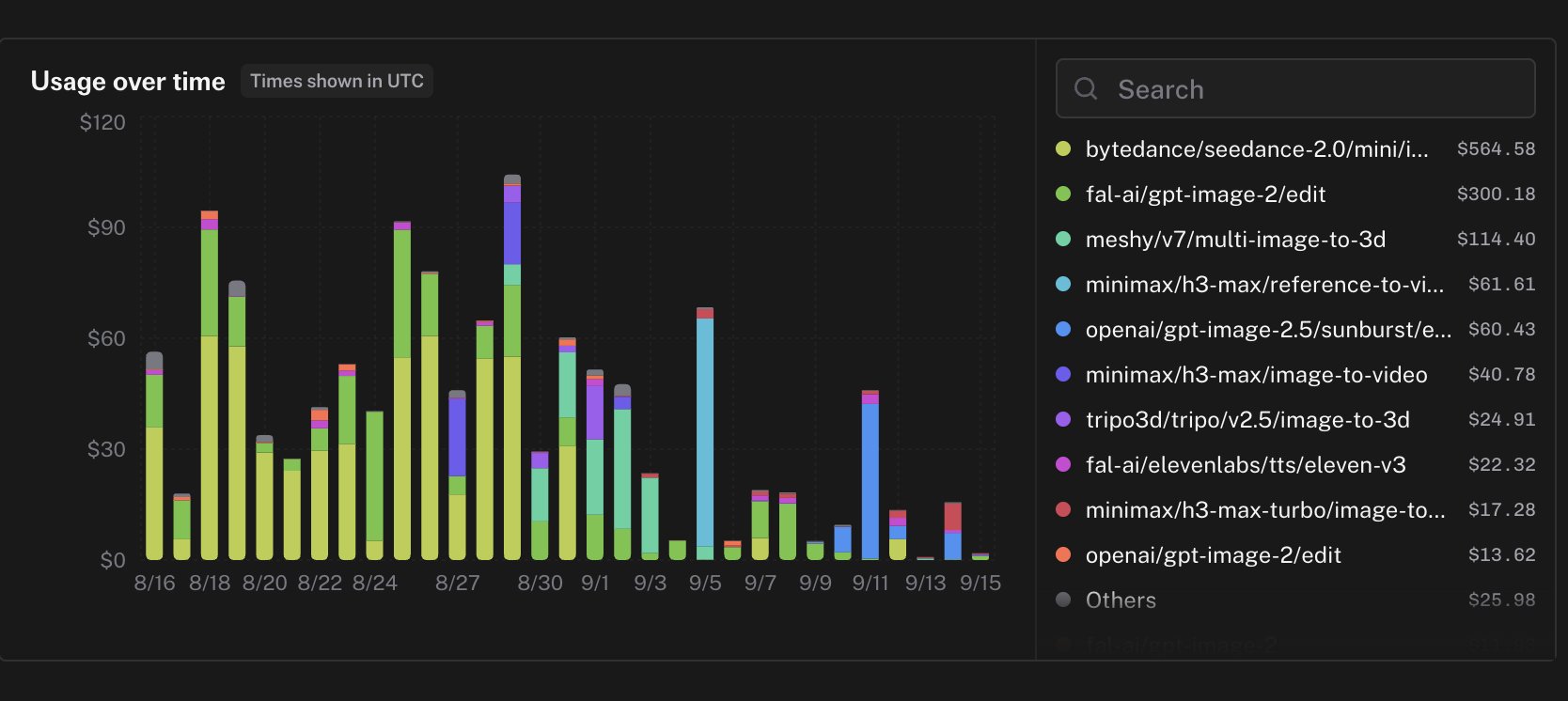Viewport: 1568px width, 701px height.
Task: Select the openai/gpt-image-2/edit legend label
Action: click(x=1213, y=554)
